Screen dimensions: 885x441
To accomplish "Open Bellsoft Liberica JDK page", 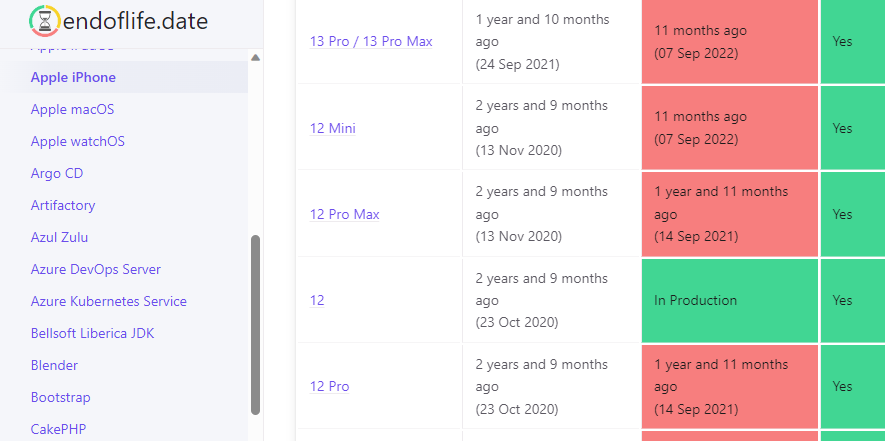I will [92, 333].
